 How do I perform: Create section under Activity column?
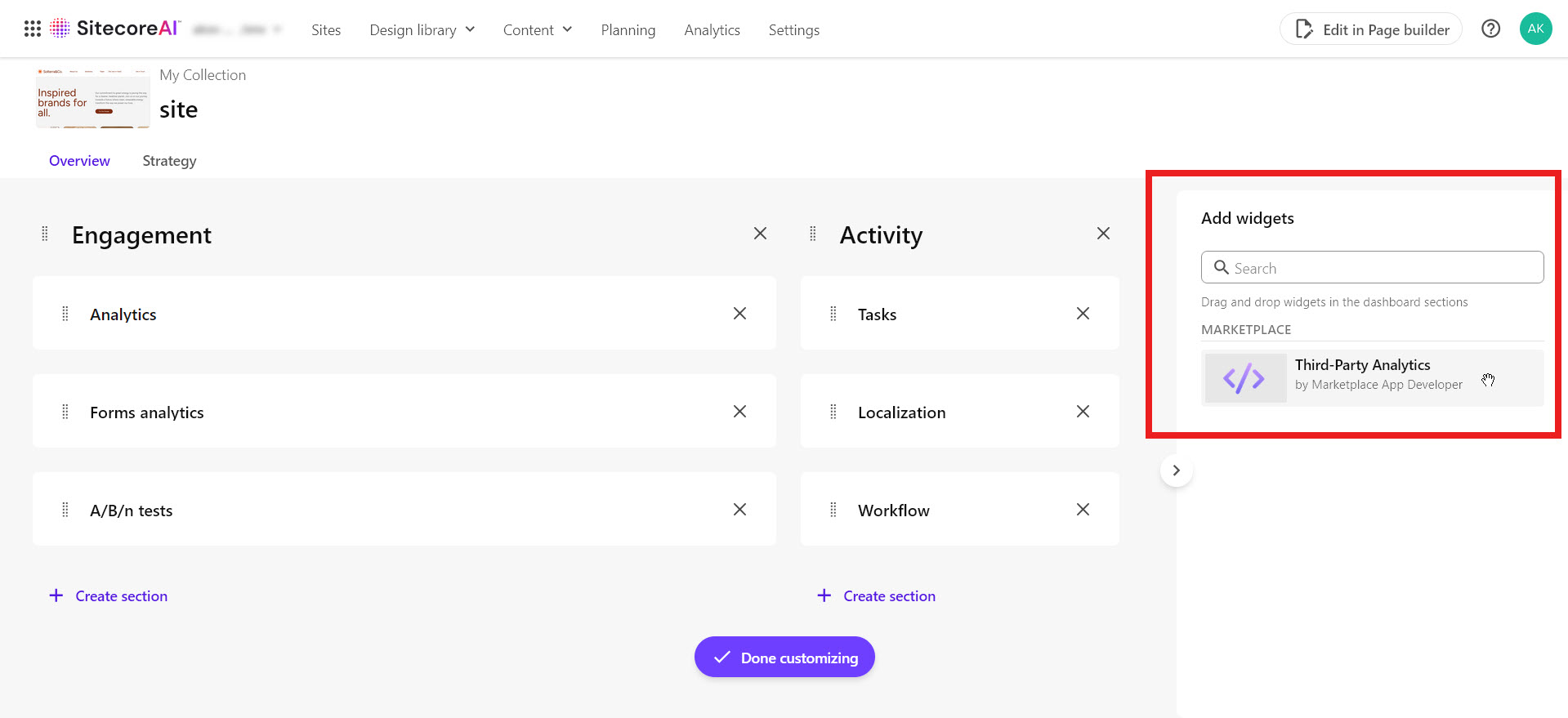pyautogui.click(x=877, y=596)
